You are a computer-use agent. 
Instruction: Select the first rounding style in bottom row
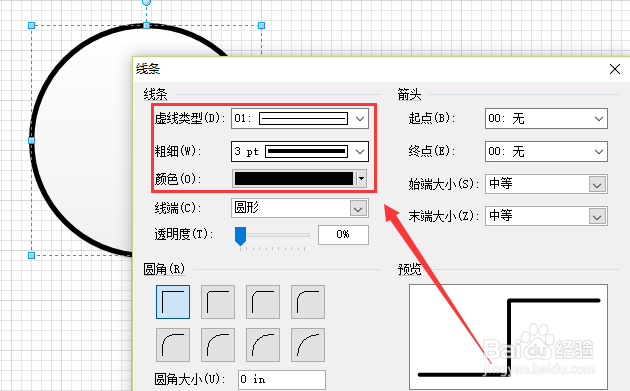pyautogui.click(x=173, y=345)
